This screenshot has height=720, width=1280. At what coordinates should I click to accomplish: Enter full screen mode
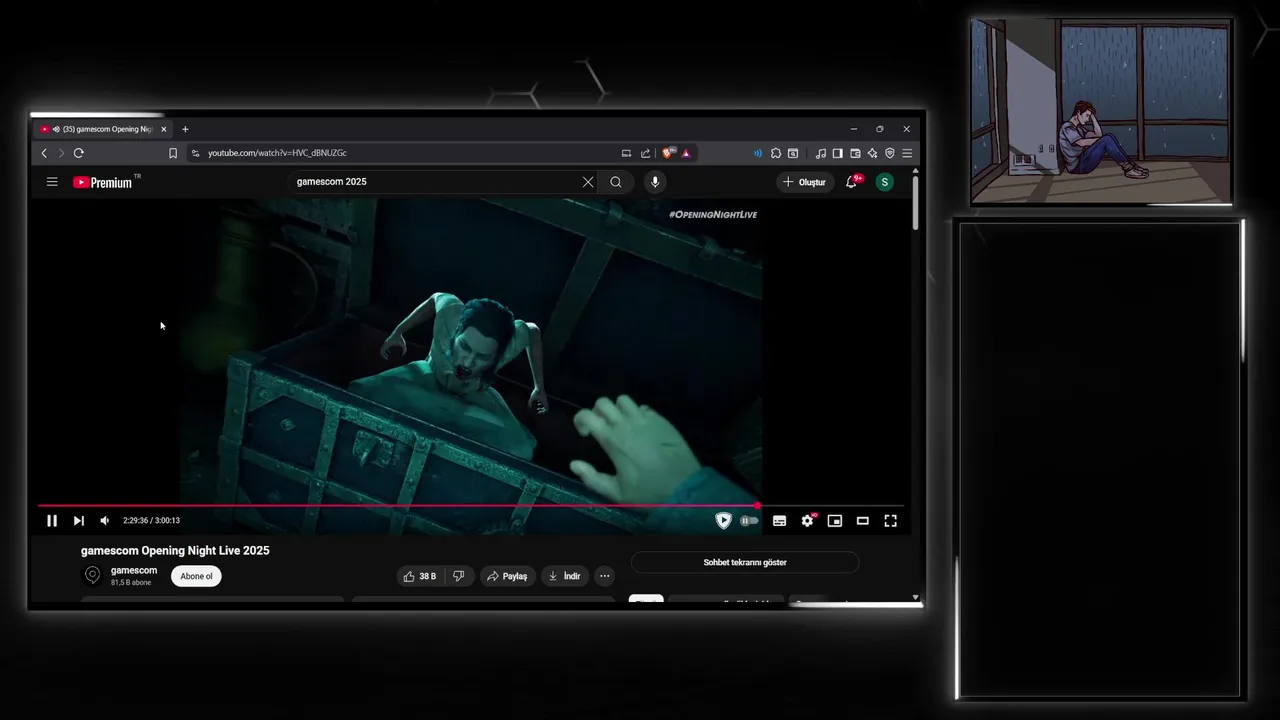pyautogui.click(x=891, y=521)
